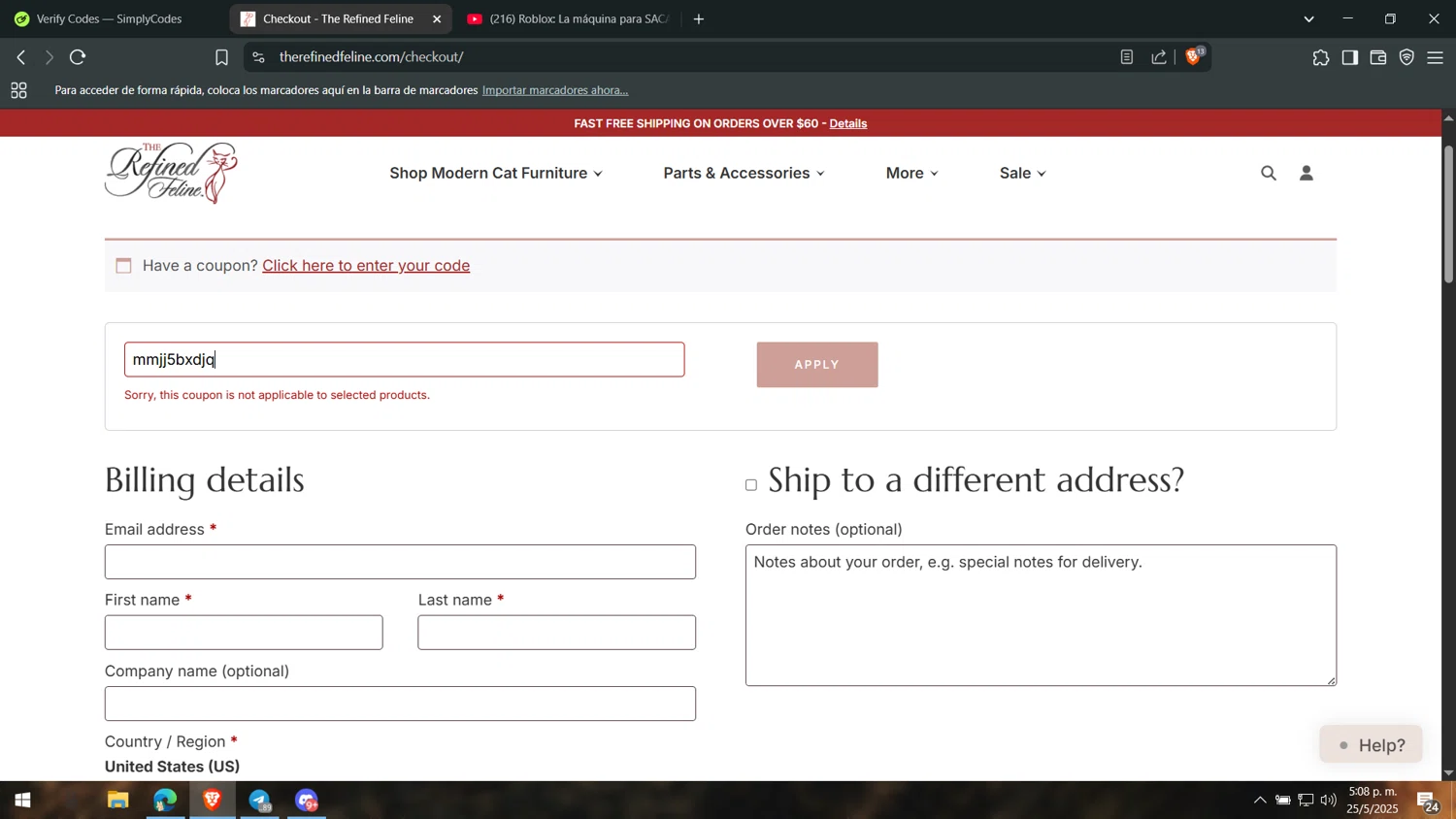Toggle the browser sidebar panel icon
Screen dimensions: 1456x819
(x=1349, y=58)
